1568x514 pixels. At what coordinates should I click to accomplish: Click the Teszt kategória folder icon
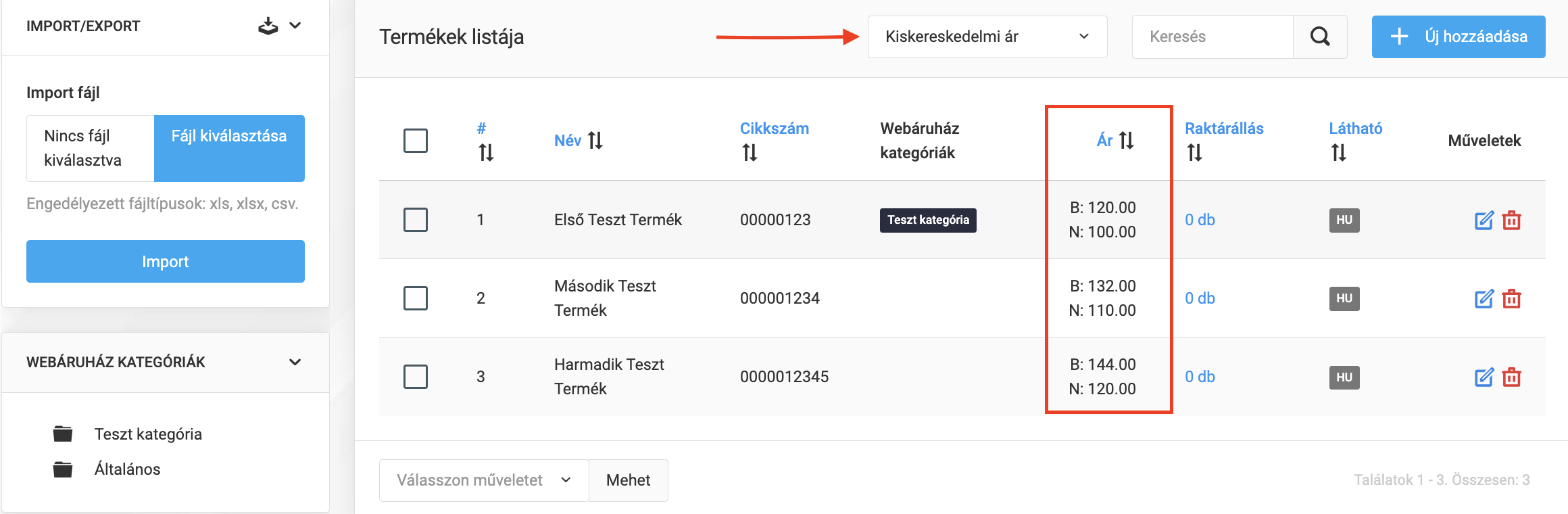click(x=63, y=434)
